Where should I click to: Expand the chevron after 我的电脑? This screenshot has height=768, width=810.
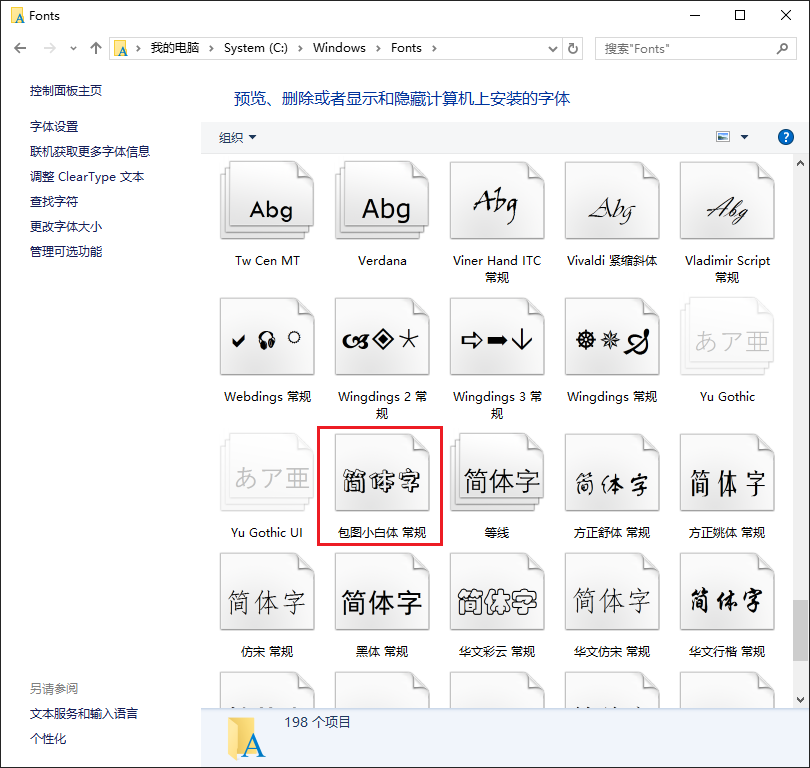click(x=211, y=49)
